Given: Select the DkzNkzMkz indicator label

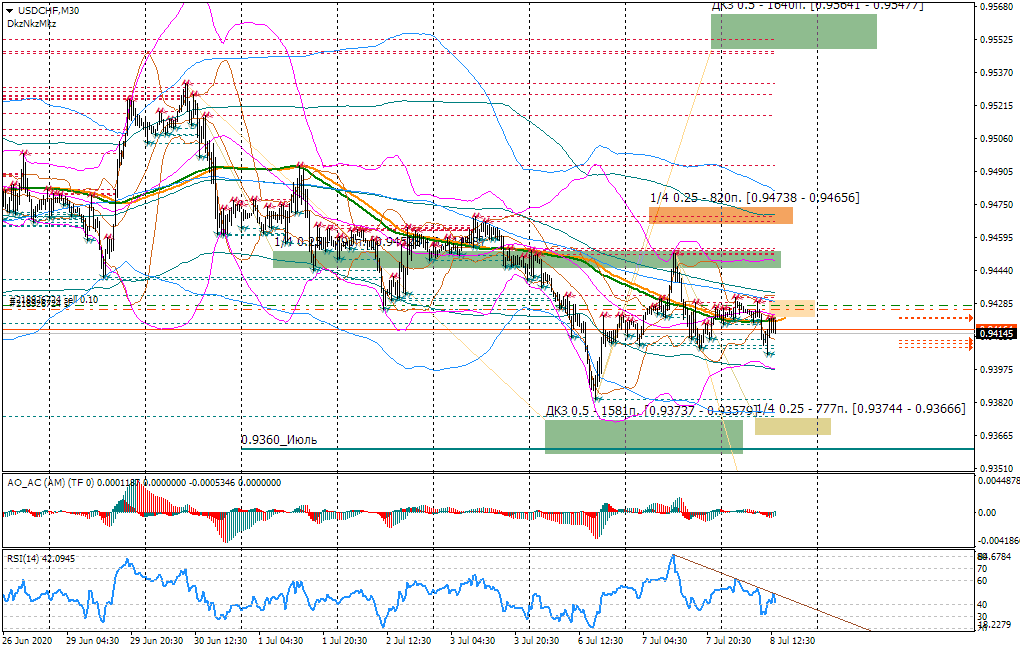Looking at the screenshot, I should click(32, 23).
